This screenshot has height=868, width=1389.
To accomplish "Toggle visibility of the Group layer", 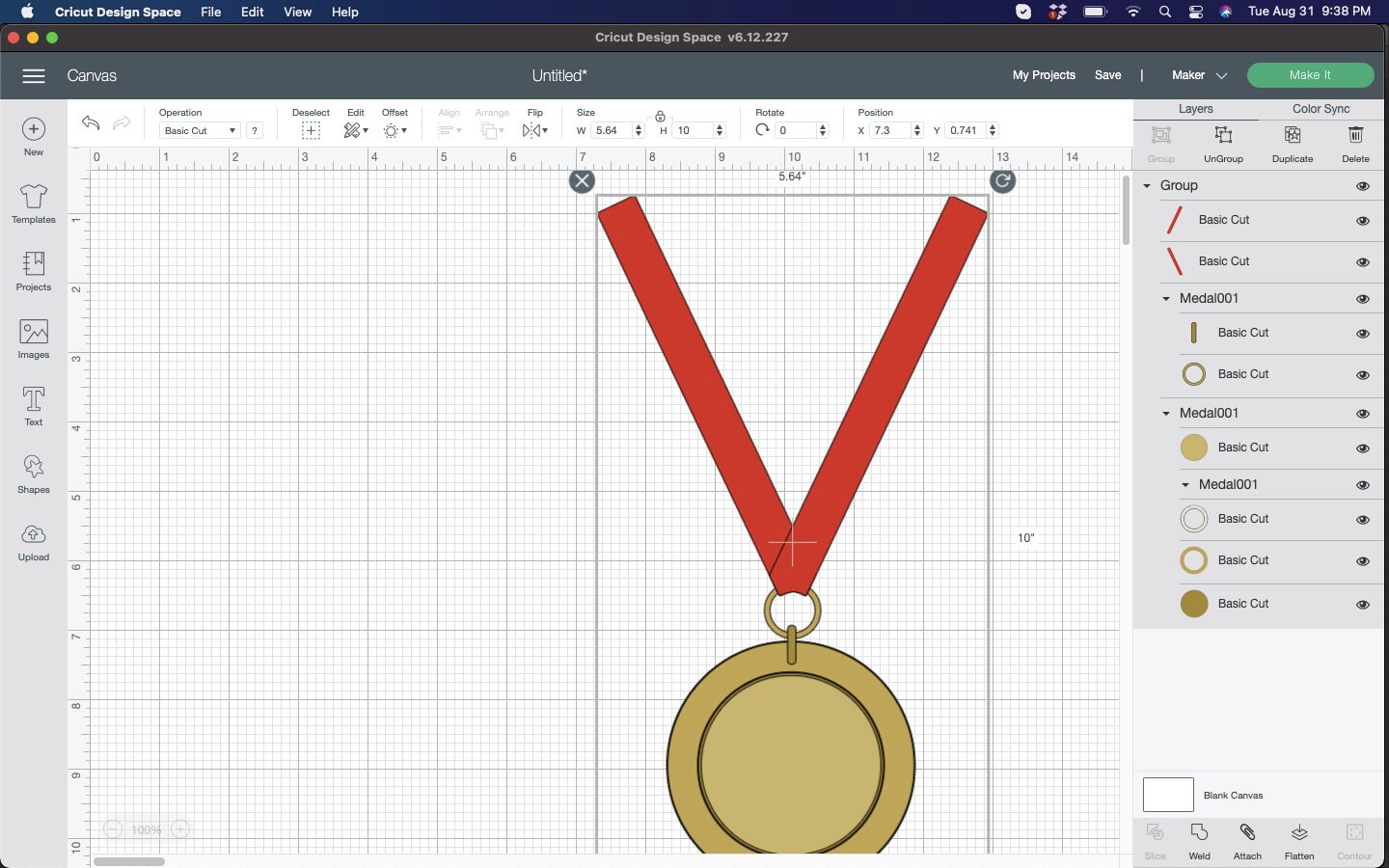I will [1363, 185].
